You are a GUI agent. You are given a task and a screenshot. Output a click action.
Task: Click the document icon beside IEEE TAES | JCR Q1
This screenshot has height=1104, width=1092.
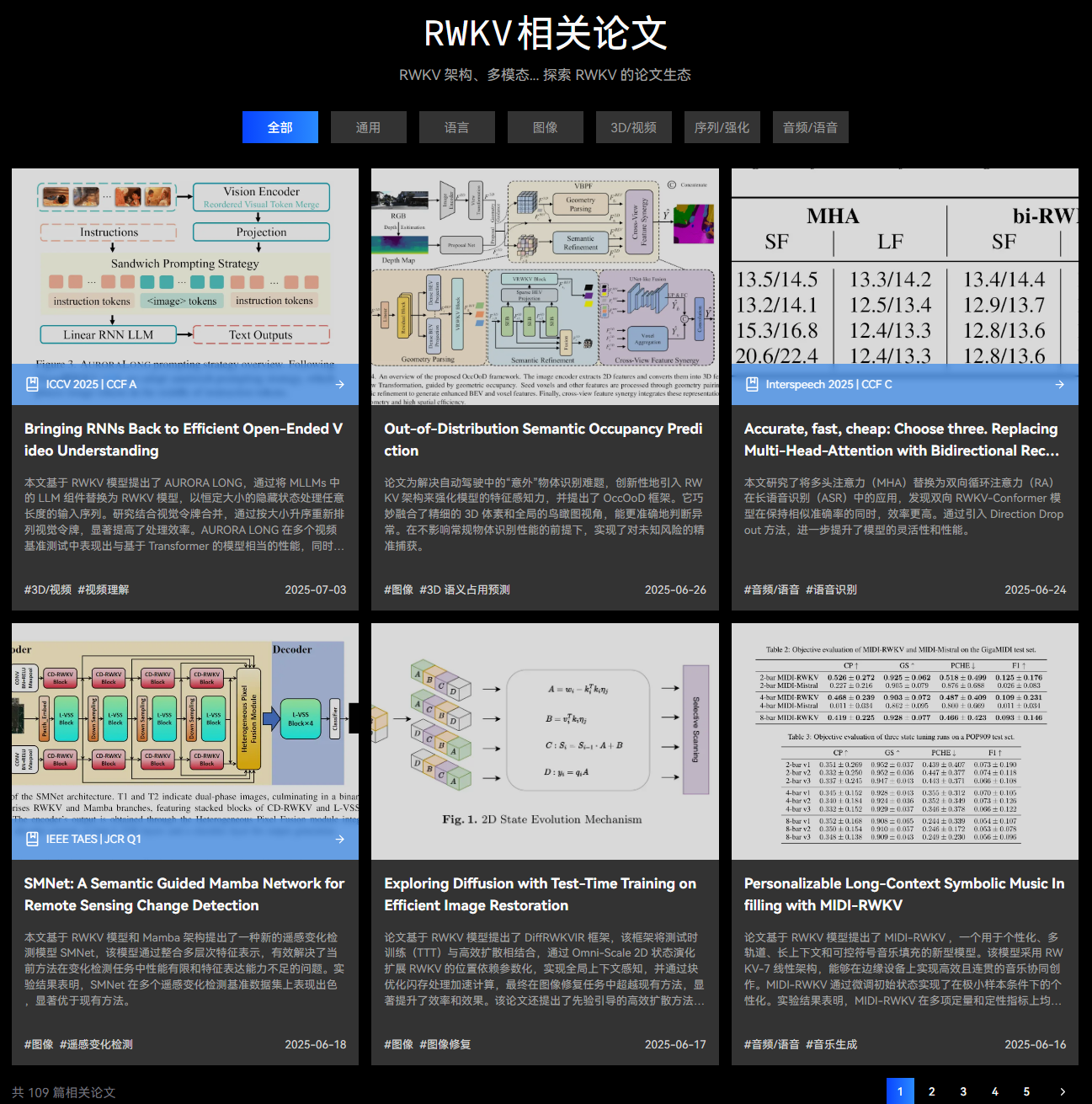[32, 839]
